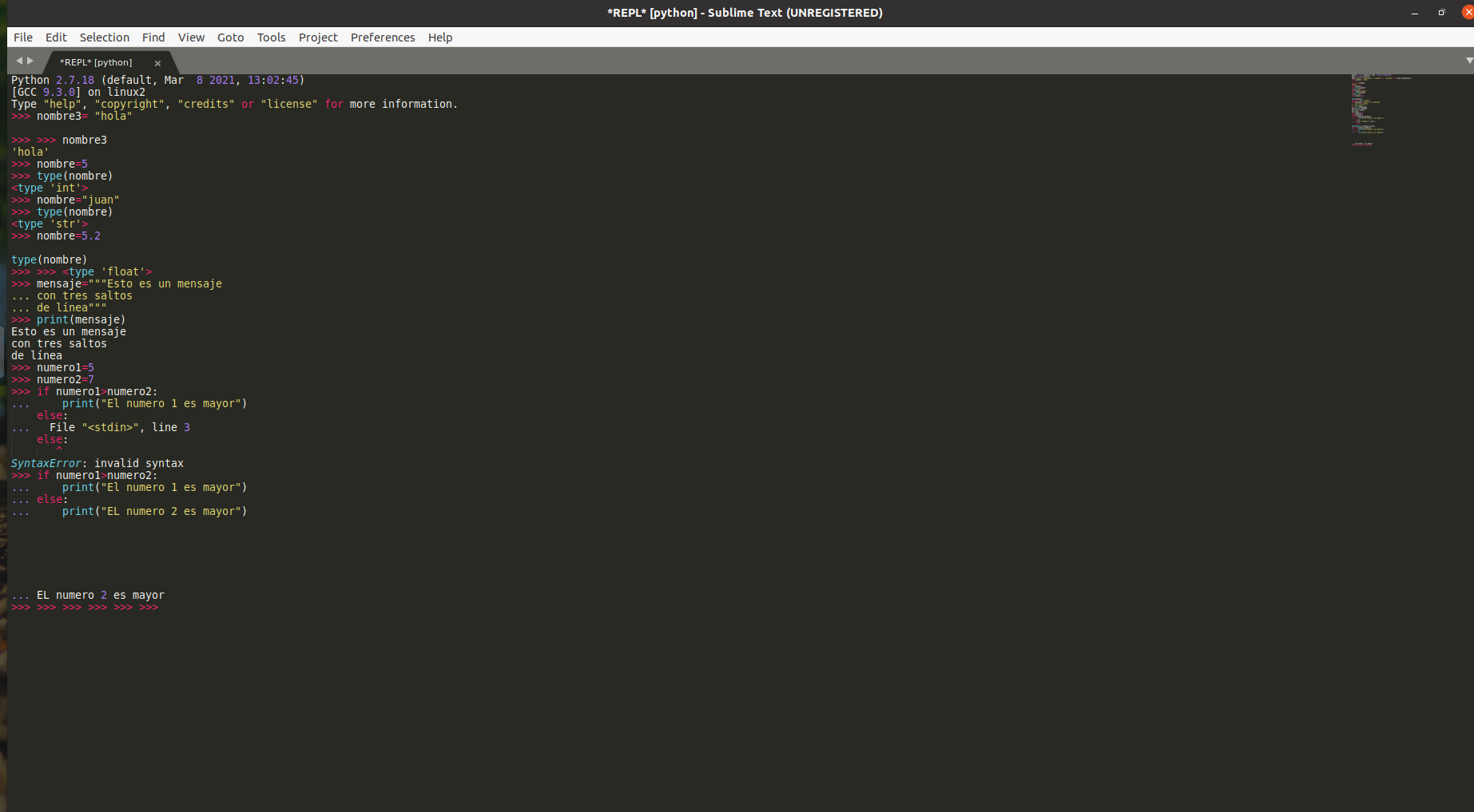The height and width of the screenshot is (812, 1474).
Task: Open the Selection menu
Action: point(104,38)
